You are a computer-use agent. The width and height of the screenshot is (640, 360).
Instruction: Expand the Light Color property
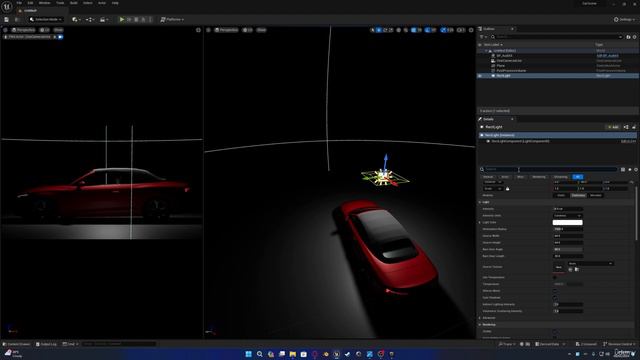pos(480,222)
